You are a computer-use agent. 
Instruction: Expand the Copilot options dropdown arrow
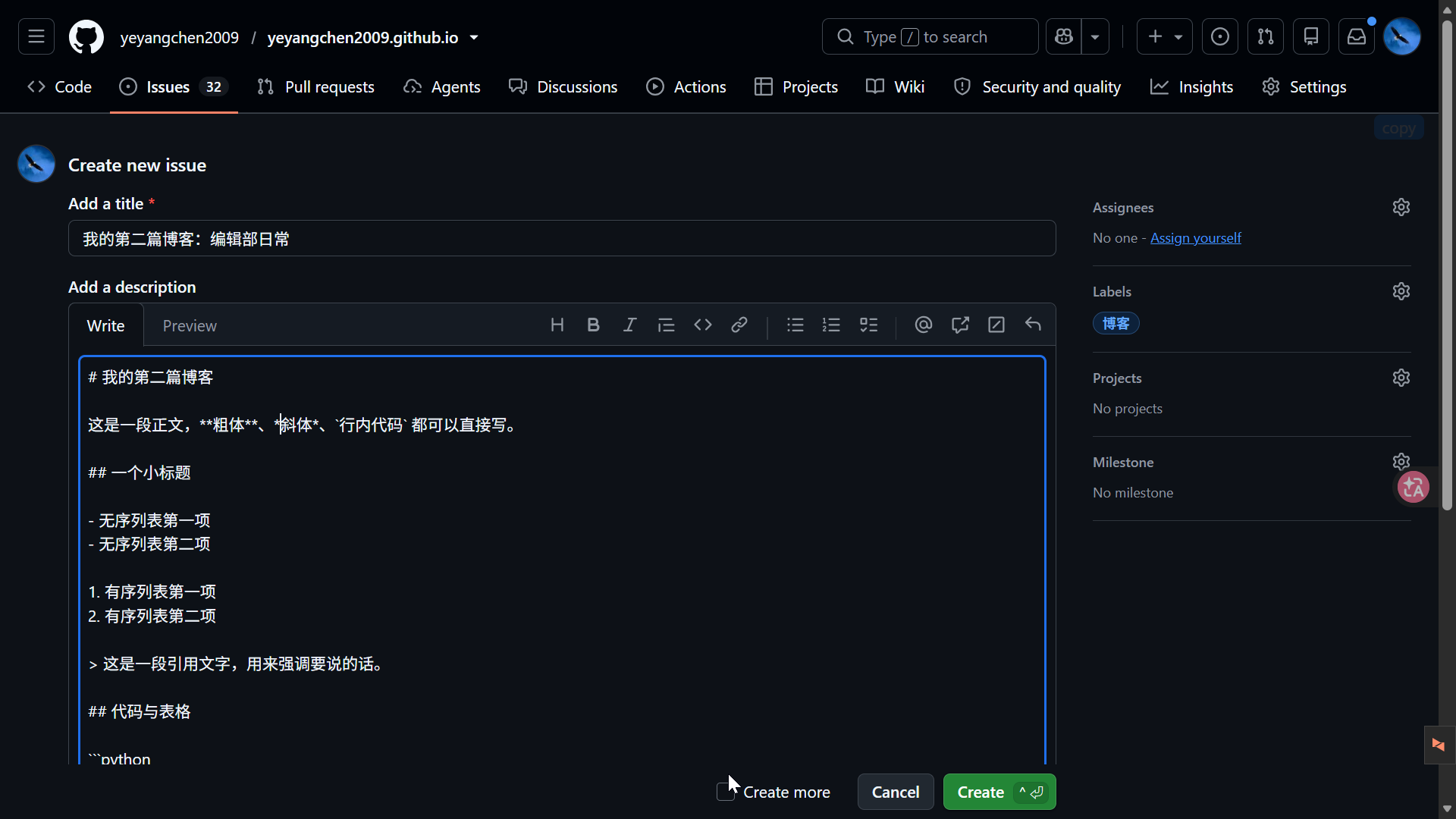tap(1095, 36)
